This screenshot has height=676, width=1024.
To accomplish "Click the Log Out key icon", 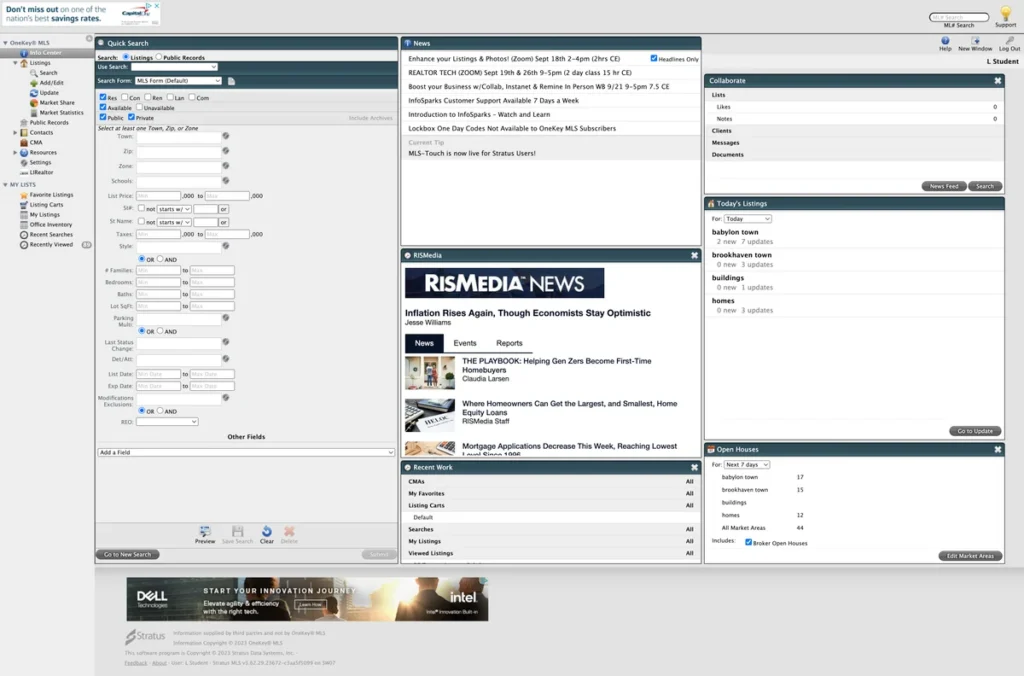I will 1009,42.
